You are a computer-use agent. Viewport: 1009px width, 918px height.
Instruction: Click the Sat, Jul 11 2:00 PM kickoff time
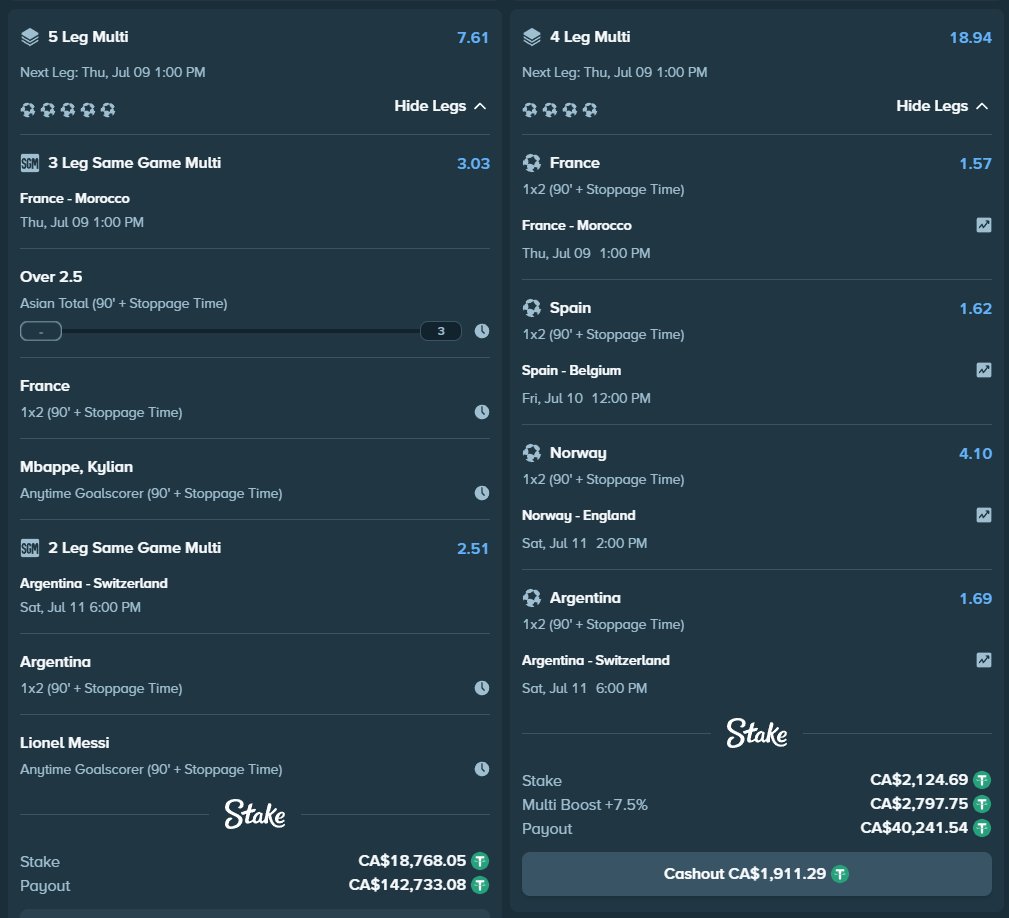(584, 544)
